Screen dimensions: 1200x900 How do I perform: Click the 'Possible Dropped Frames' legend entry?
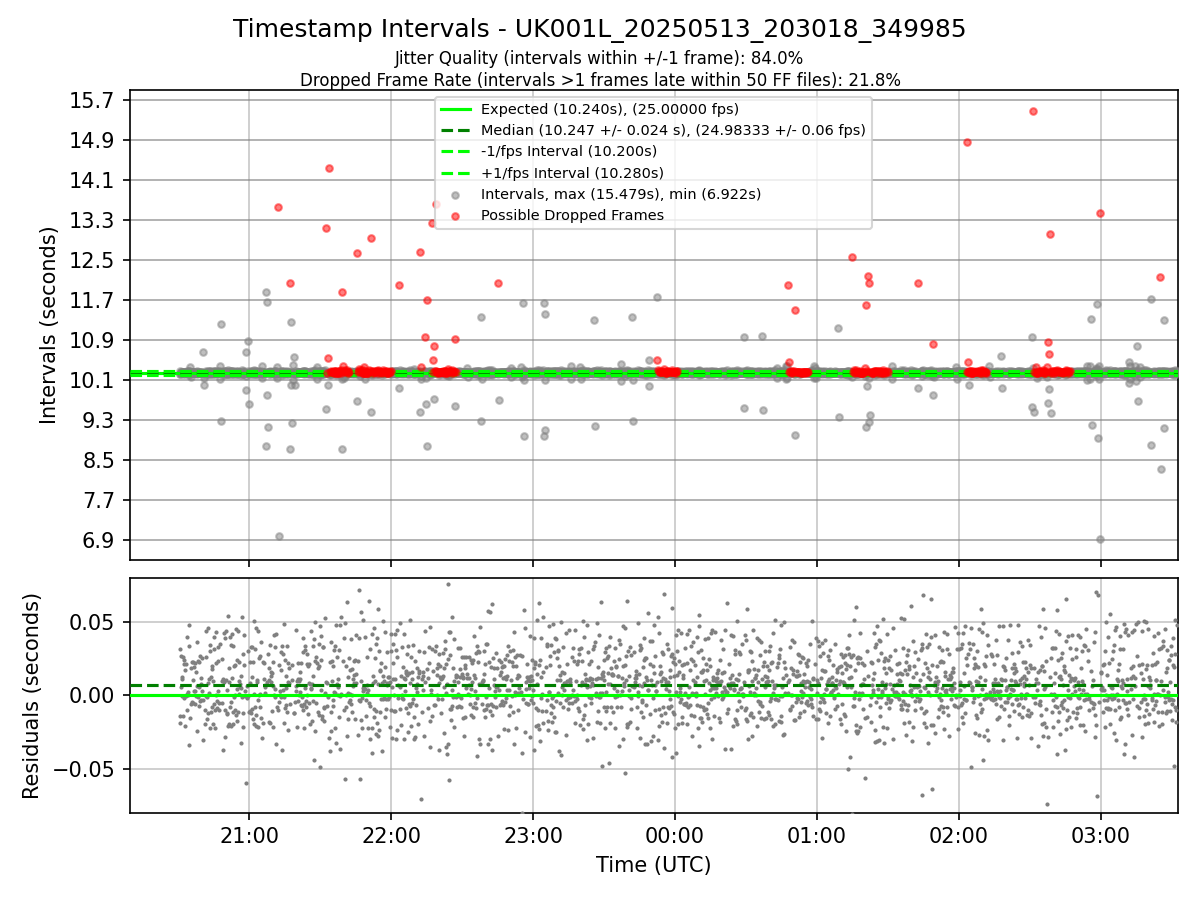(x=572, y=215)
